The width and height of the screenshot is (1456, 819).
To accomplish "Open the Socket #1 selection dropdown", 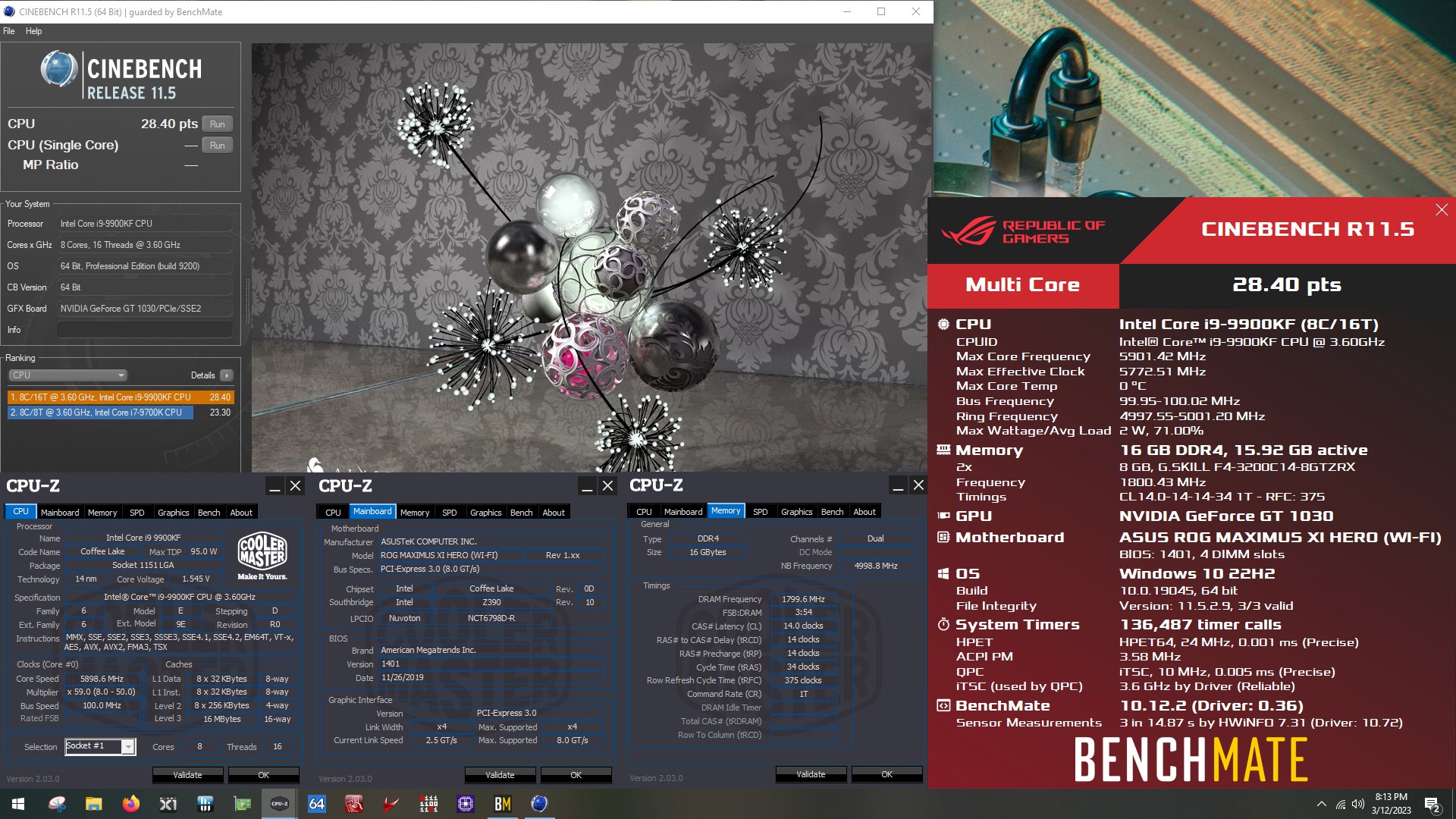I will [100, 746].
